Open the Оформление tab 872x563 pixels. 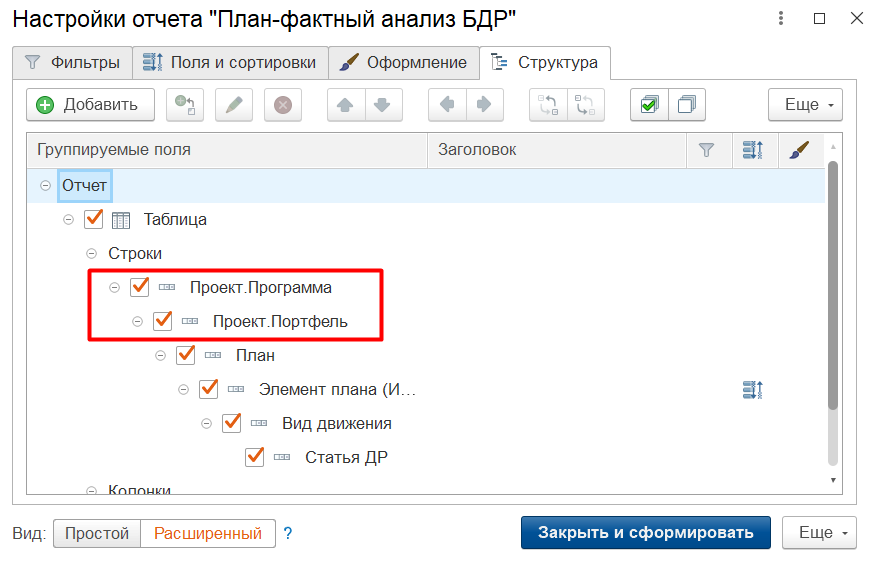click(x=403, y=62)
